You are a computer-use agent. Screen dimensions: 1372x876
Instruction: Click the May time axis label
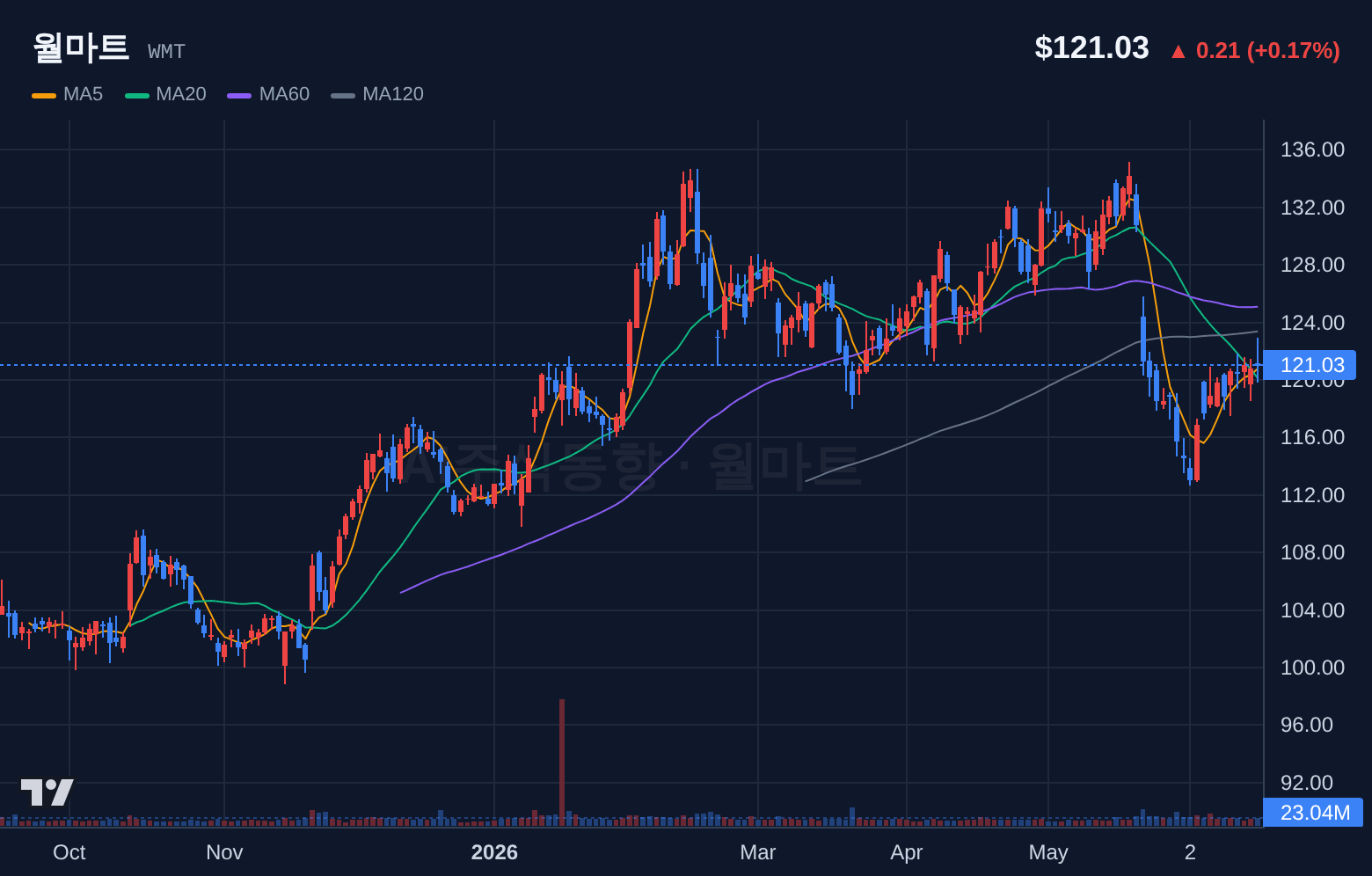[1048, 852]
